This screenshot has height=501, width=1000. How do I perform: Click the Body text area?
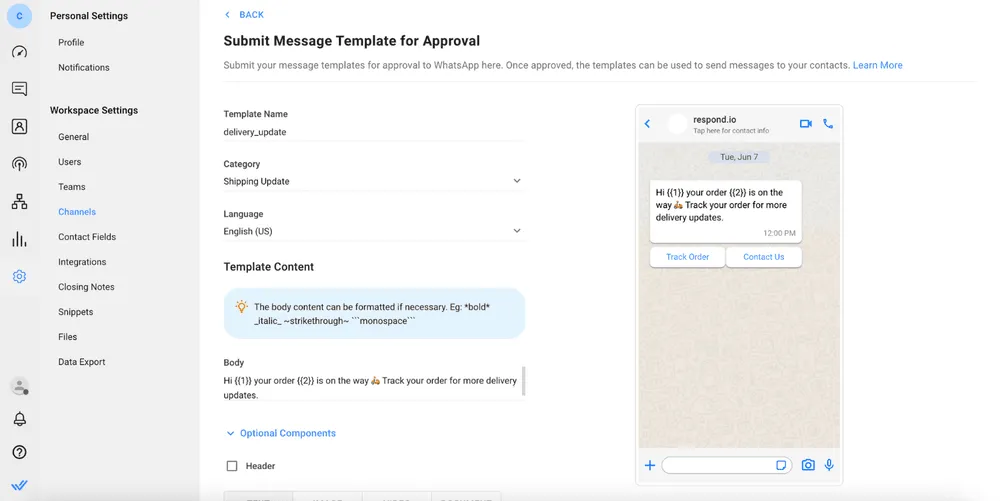(x=372, y=388)
